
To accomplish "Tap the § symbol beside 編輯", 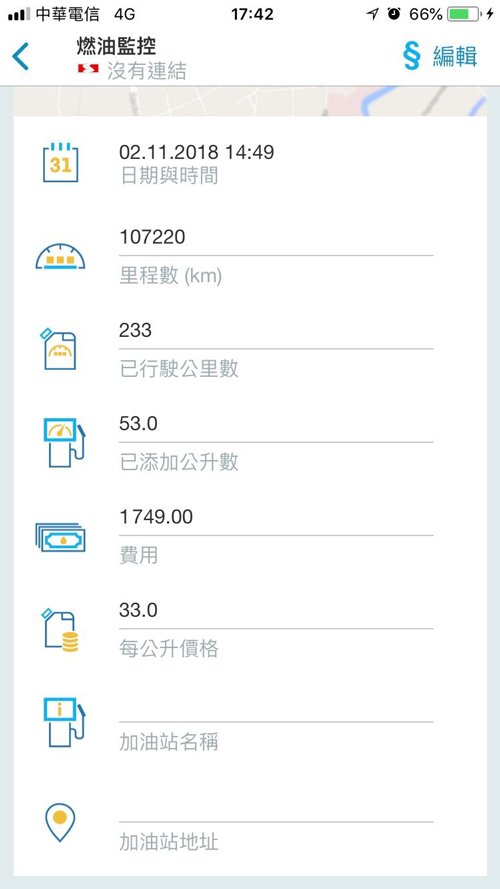I will (x=411, y=57).
